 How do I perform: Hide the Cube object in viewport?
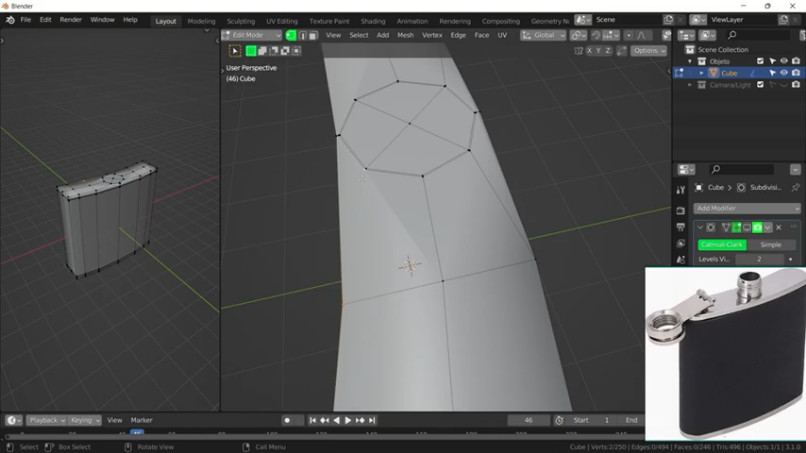[x=784, y=73]
